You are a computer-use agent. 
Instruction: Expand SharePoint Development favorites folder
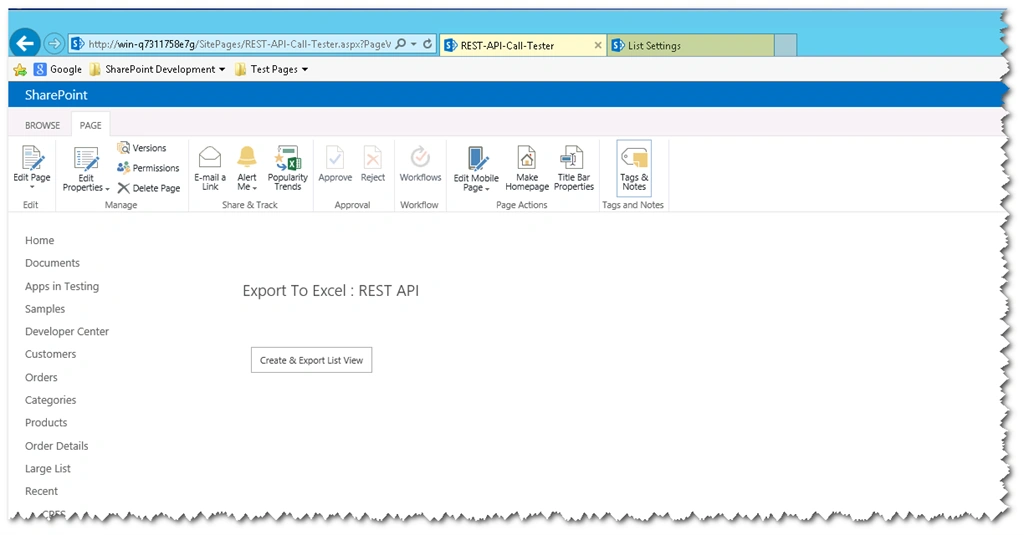158,69
